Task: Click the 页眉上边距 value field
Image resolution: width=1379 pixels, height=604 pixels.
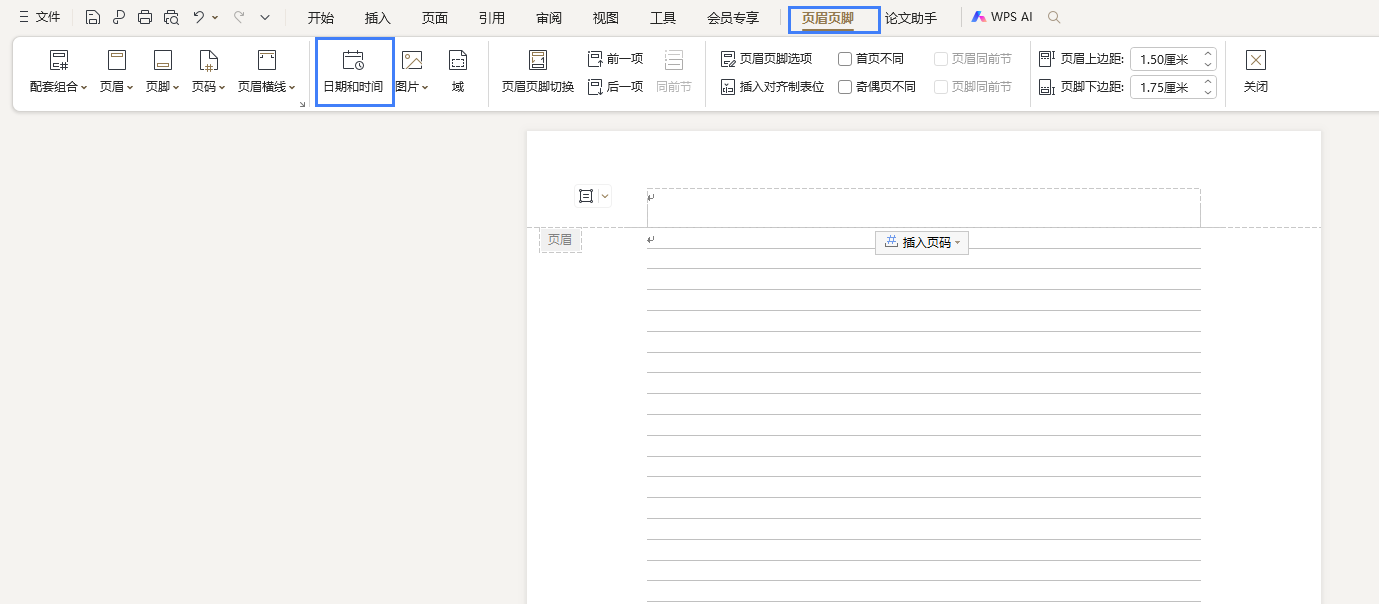Action: [x=1165, y=59]
